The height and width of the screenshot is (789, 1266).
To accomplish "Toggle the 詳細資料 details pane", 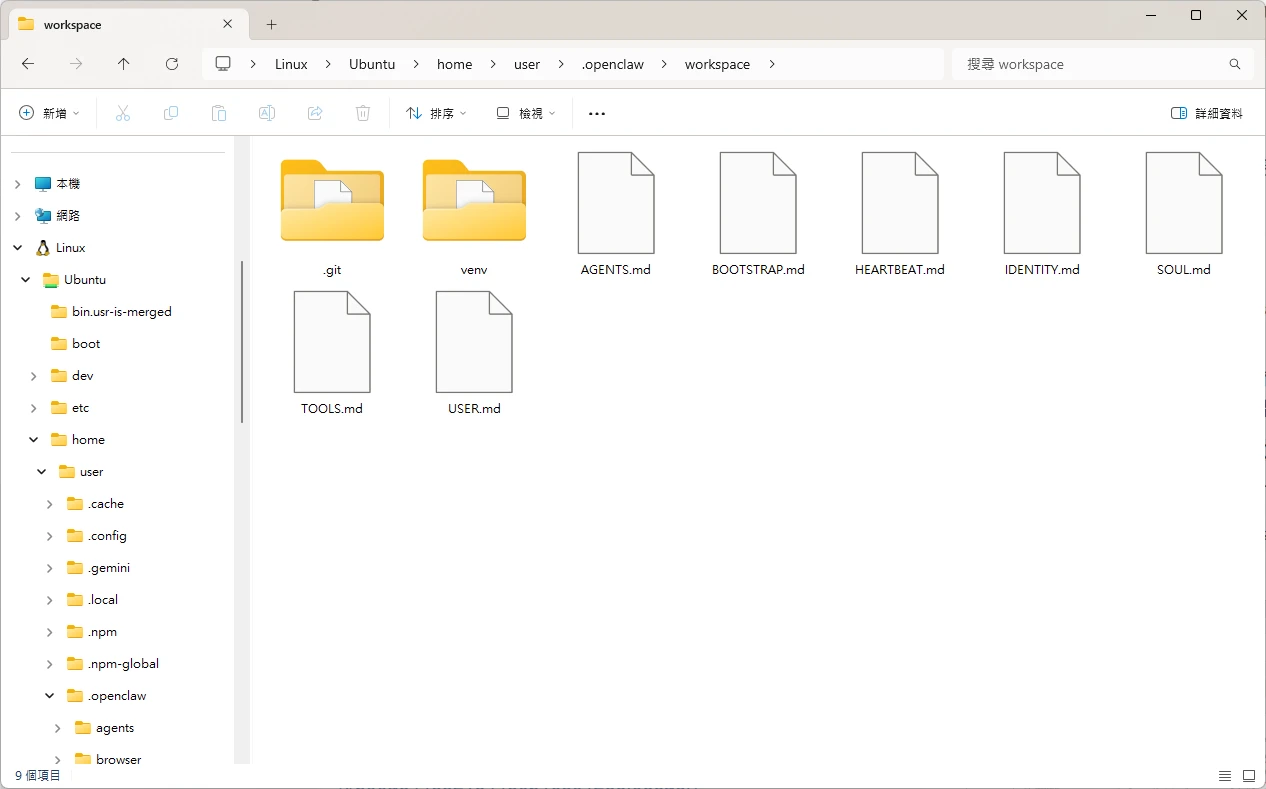I will click(x=1207, y=114).
